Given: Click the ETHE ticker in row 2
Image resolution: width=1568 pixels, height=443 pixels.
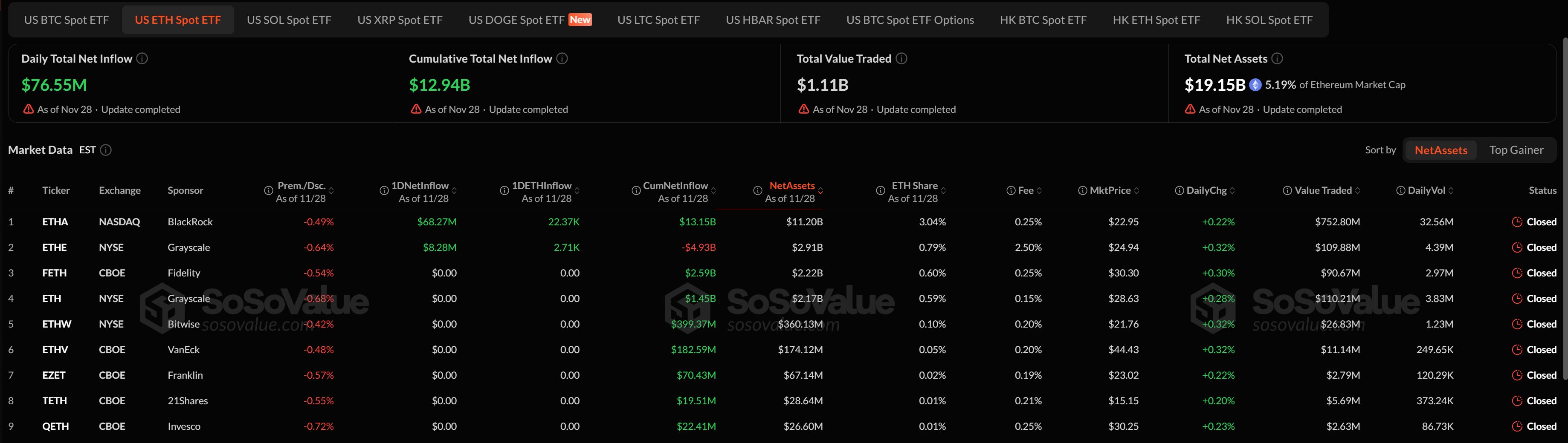Looking at the screenshot, I should tap(55, 247).
